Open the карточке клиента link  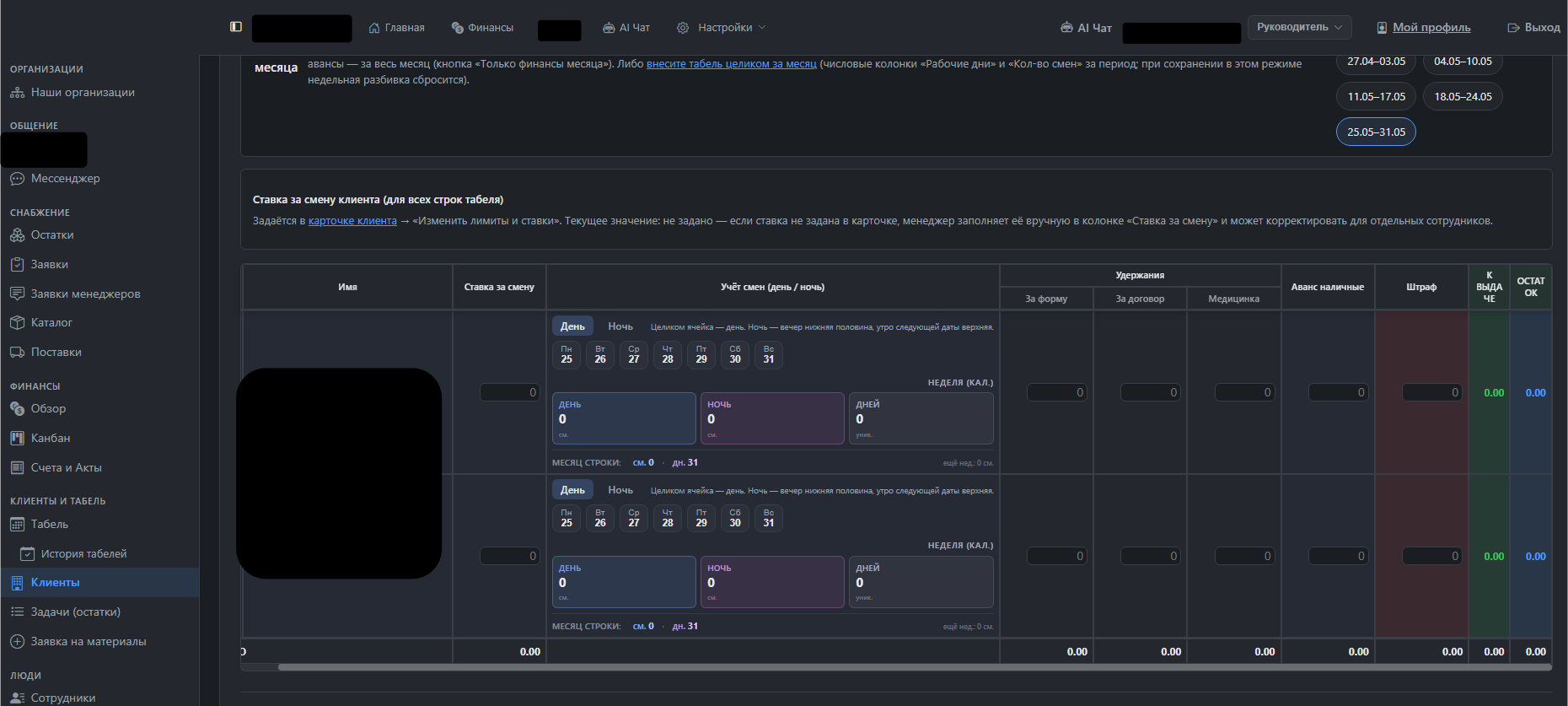pyautogui.click(x=352, y=221)
